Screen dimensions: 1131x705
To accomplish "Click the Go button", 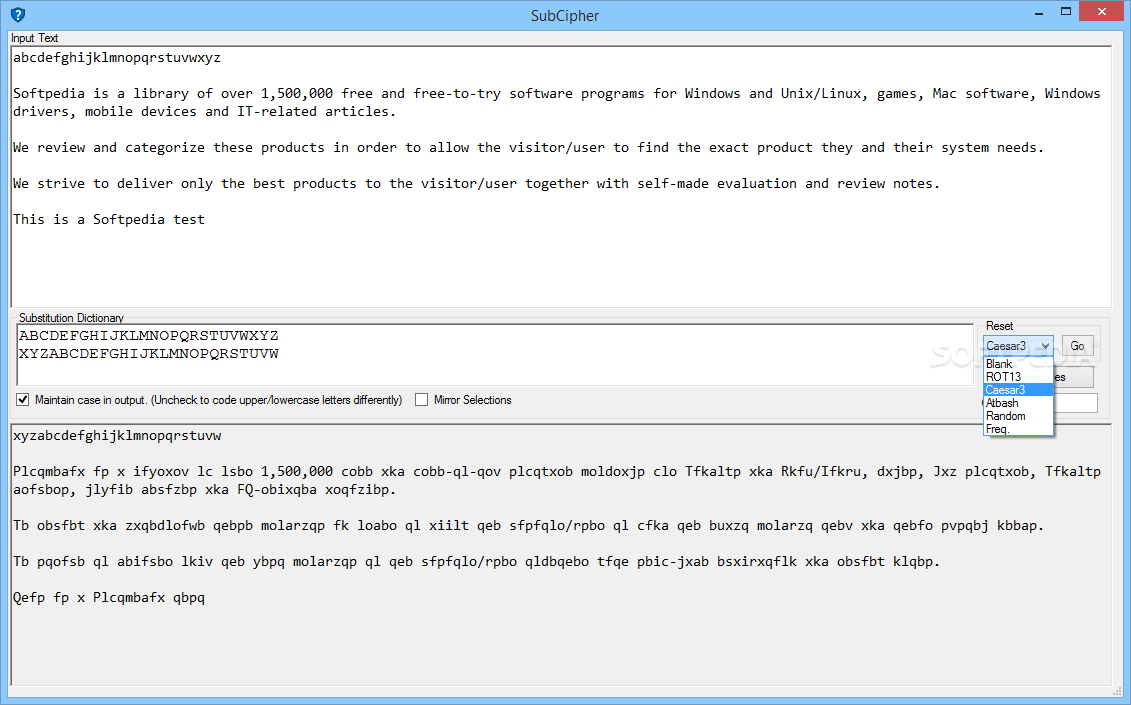I will 1078,346.
